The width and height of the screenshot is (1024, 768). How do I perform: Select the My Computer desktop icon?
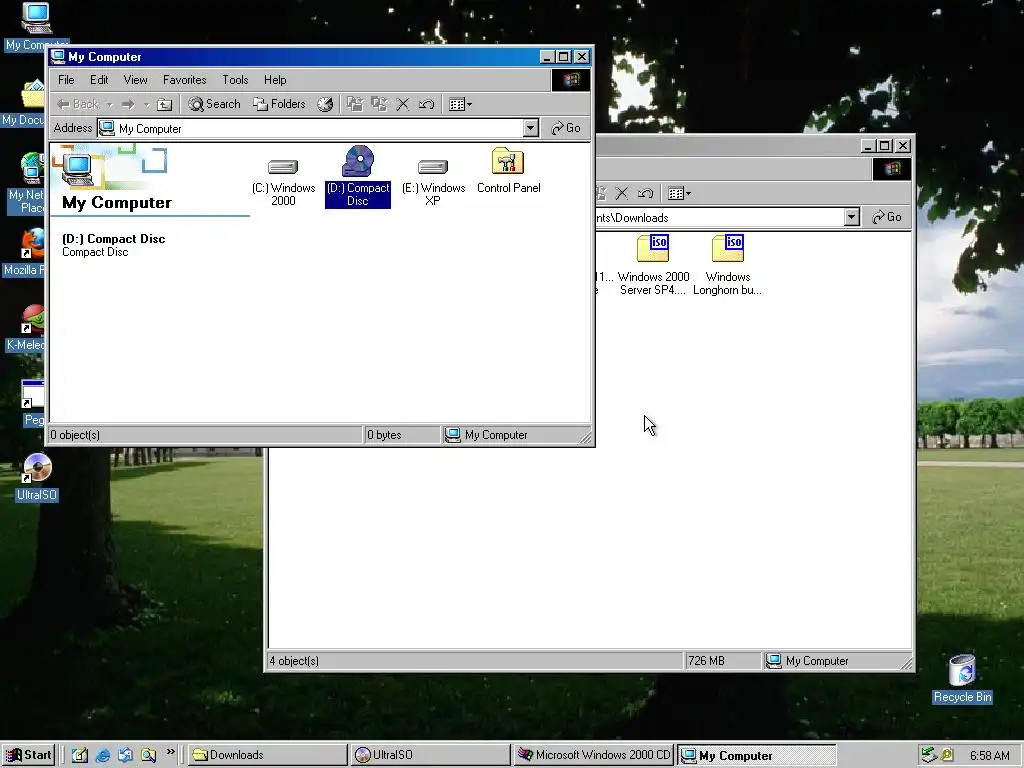tap(35, 26)
